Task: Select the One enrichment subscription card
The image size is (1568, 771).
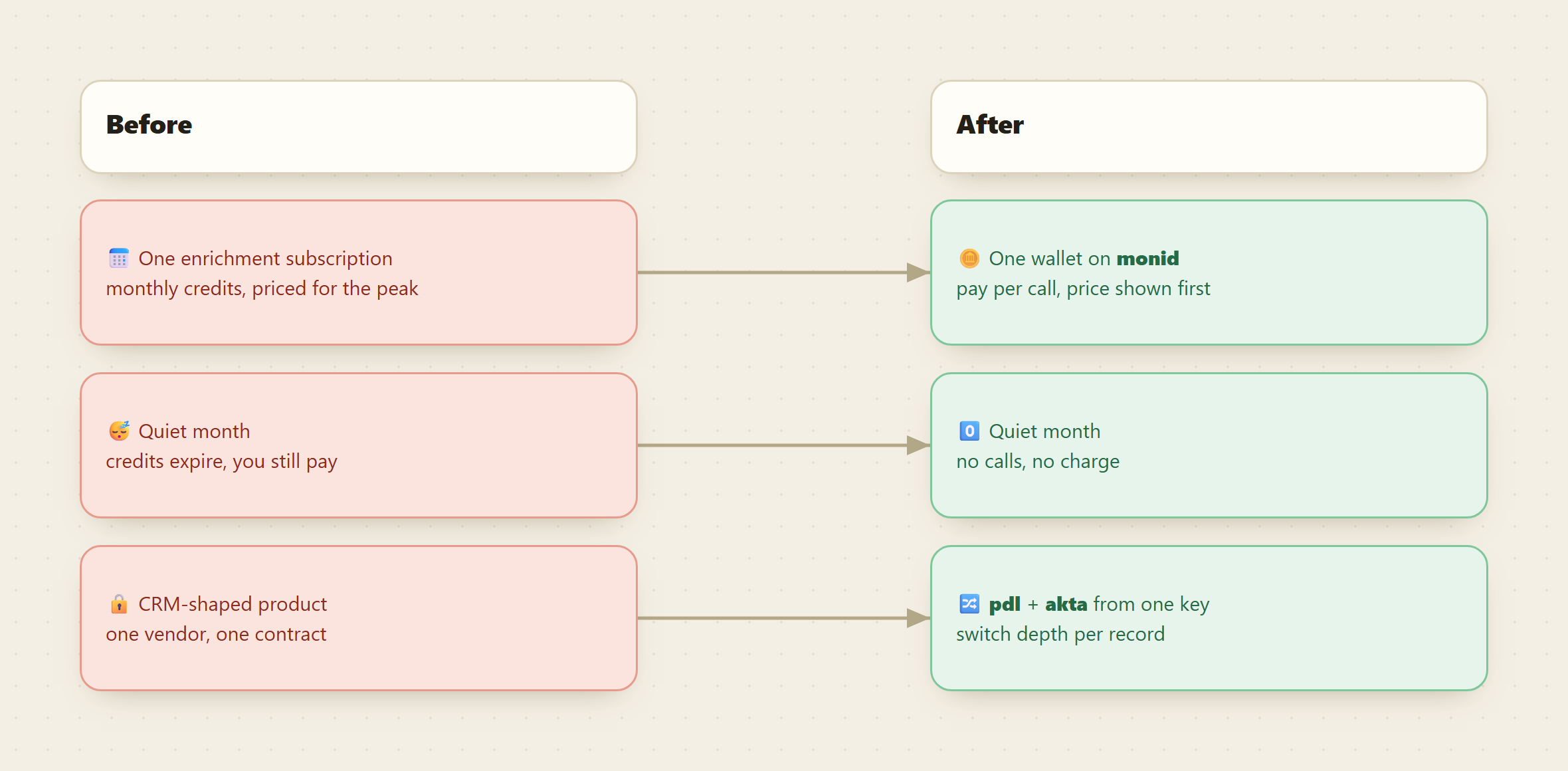Action: 359,273
